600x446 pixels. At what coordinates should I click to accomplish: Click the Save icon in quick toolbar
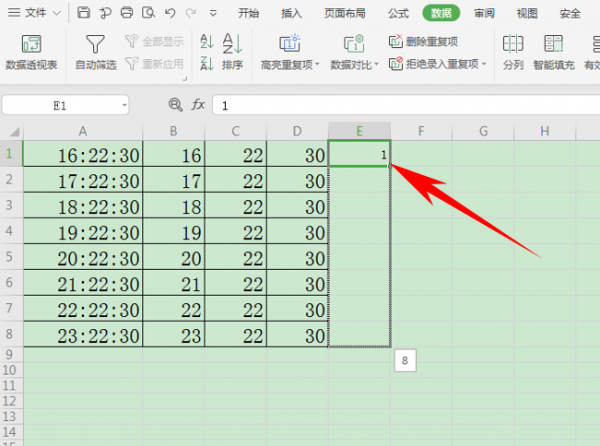click(x=83, y=13)
